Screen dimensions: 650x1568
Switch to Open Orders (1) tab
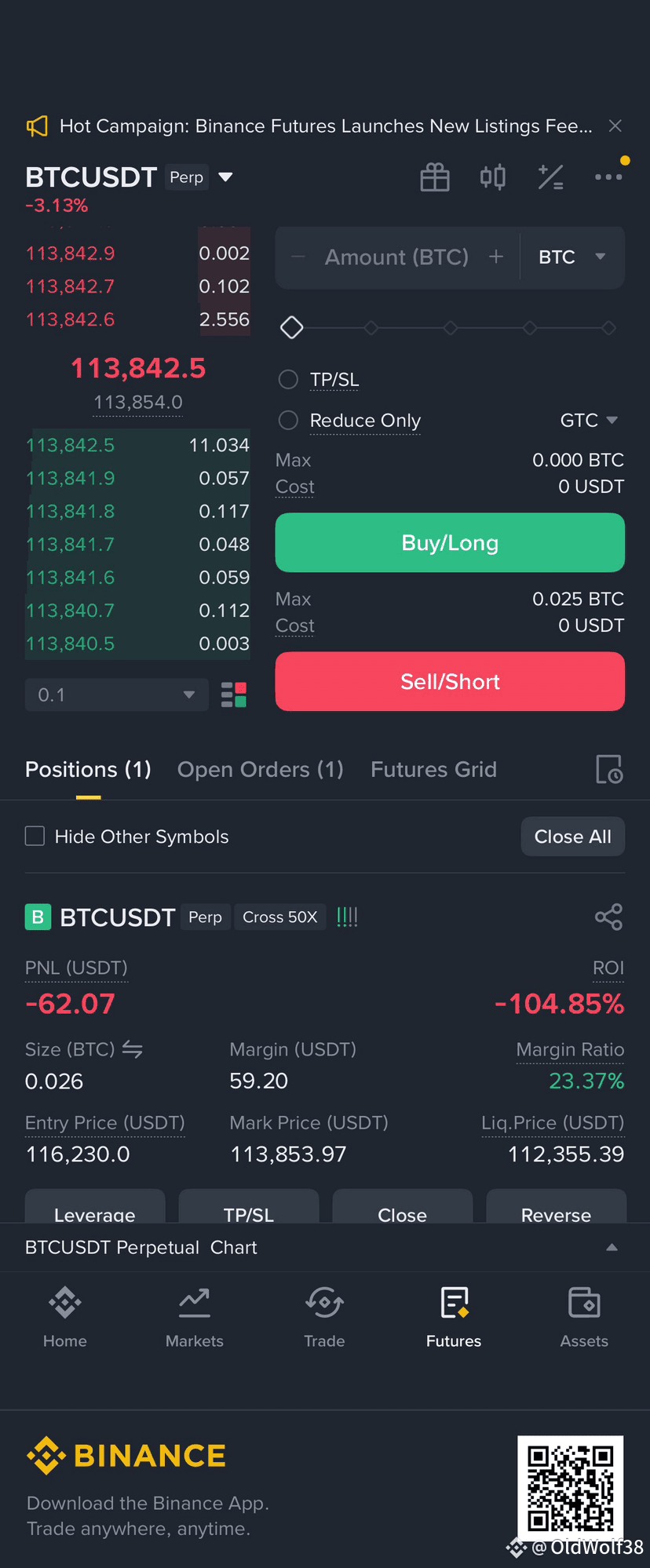[x=261, y=769]
